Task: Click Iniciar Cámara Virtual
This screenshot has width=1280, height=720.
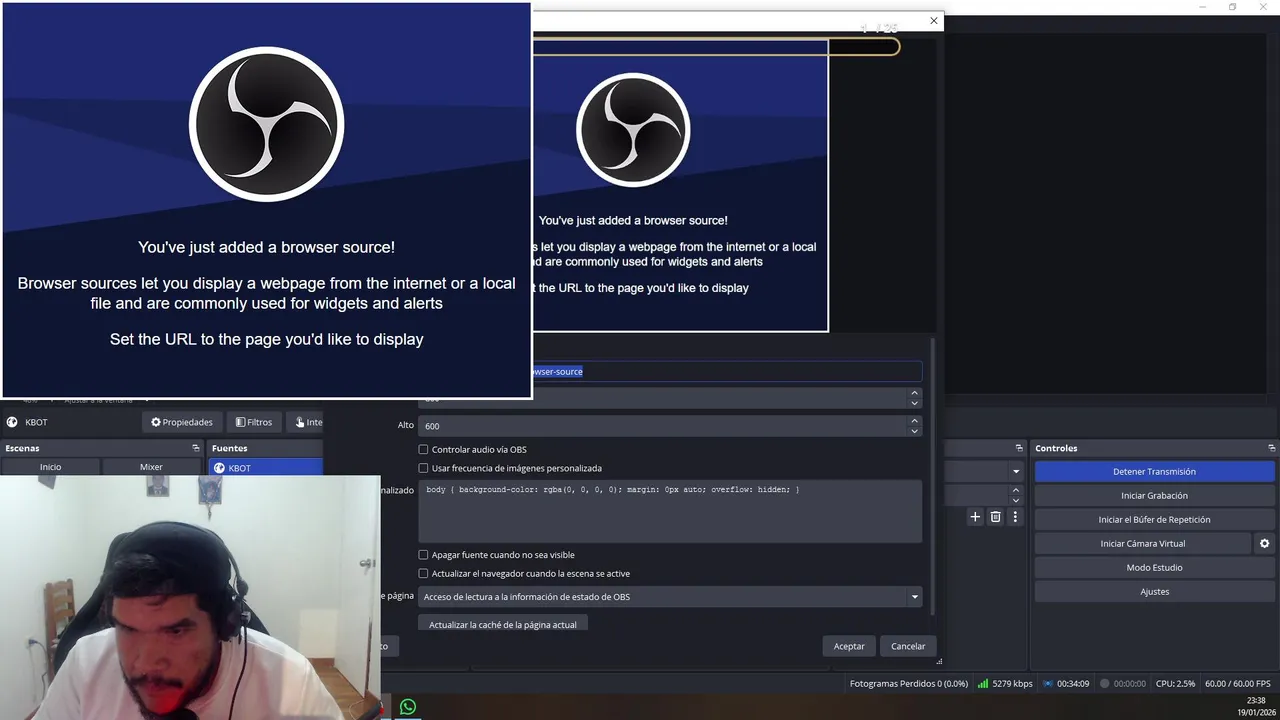Action: point(1142,543)
